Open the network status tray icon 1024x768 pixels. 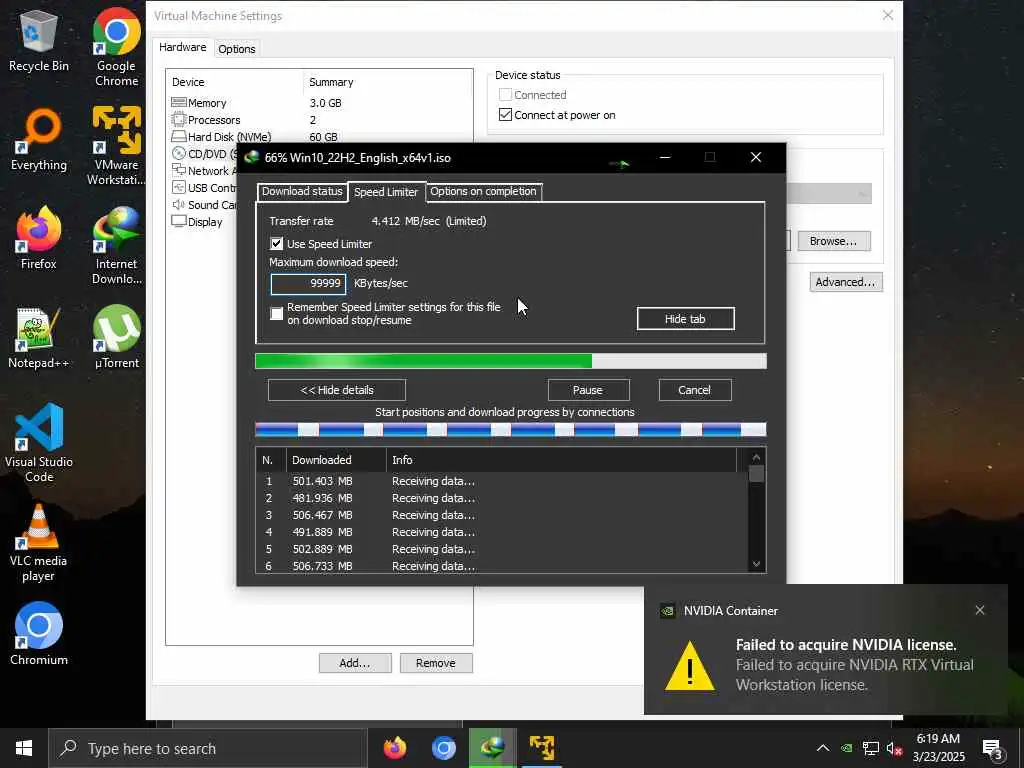[871, 748]
